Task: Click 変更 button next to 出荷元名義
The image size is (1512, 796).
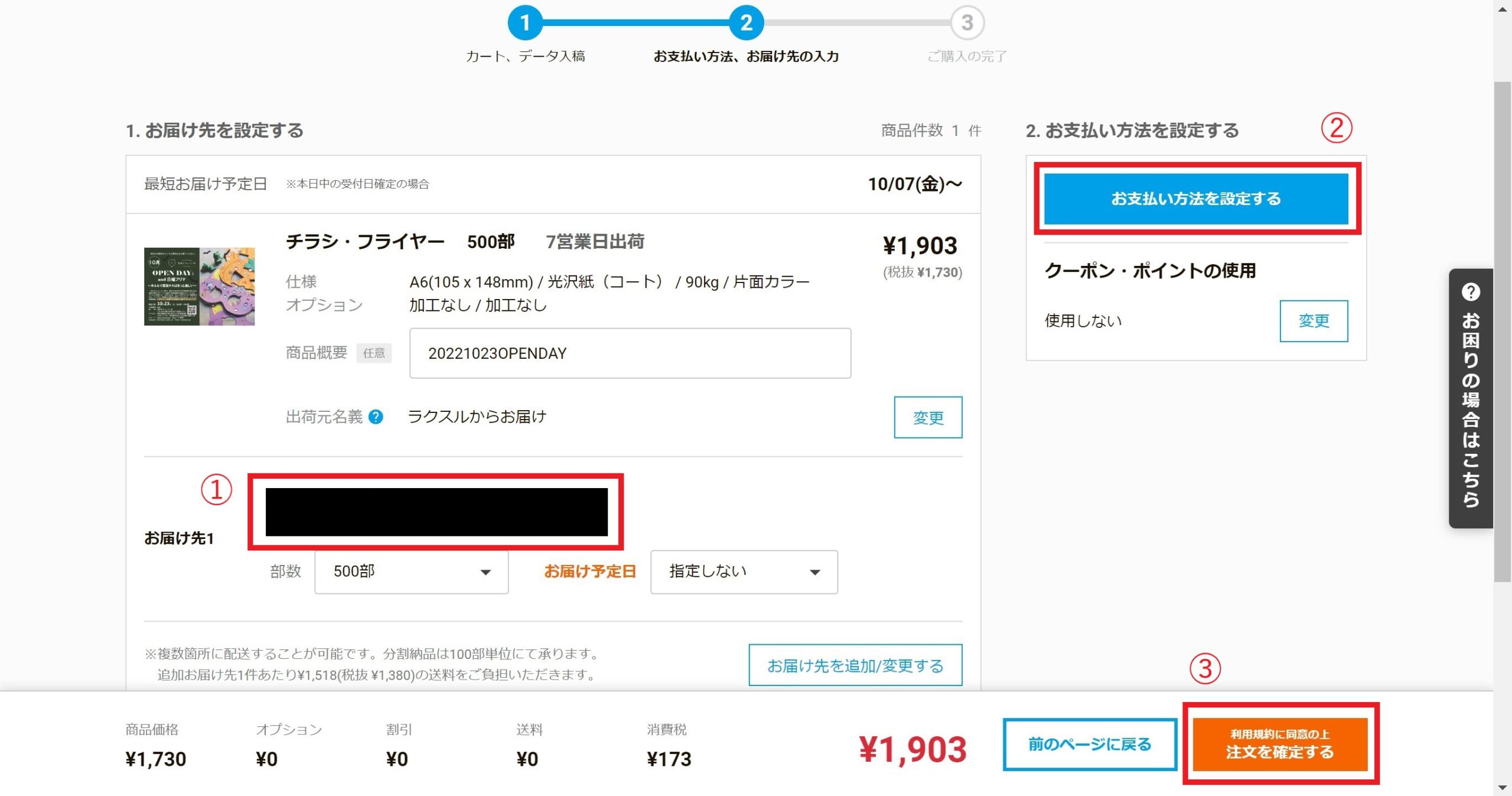Action: coord(927,418)
